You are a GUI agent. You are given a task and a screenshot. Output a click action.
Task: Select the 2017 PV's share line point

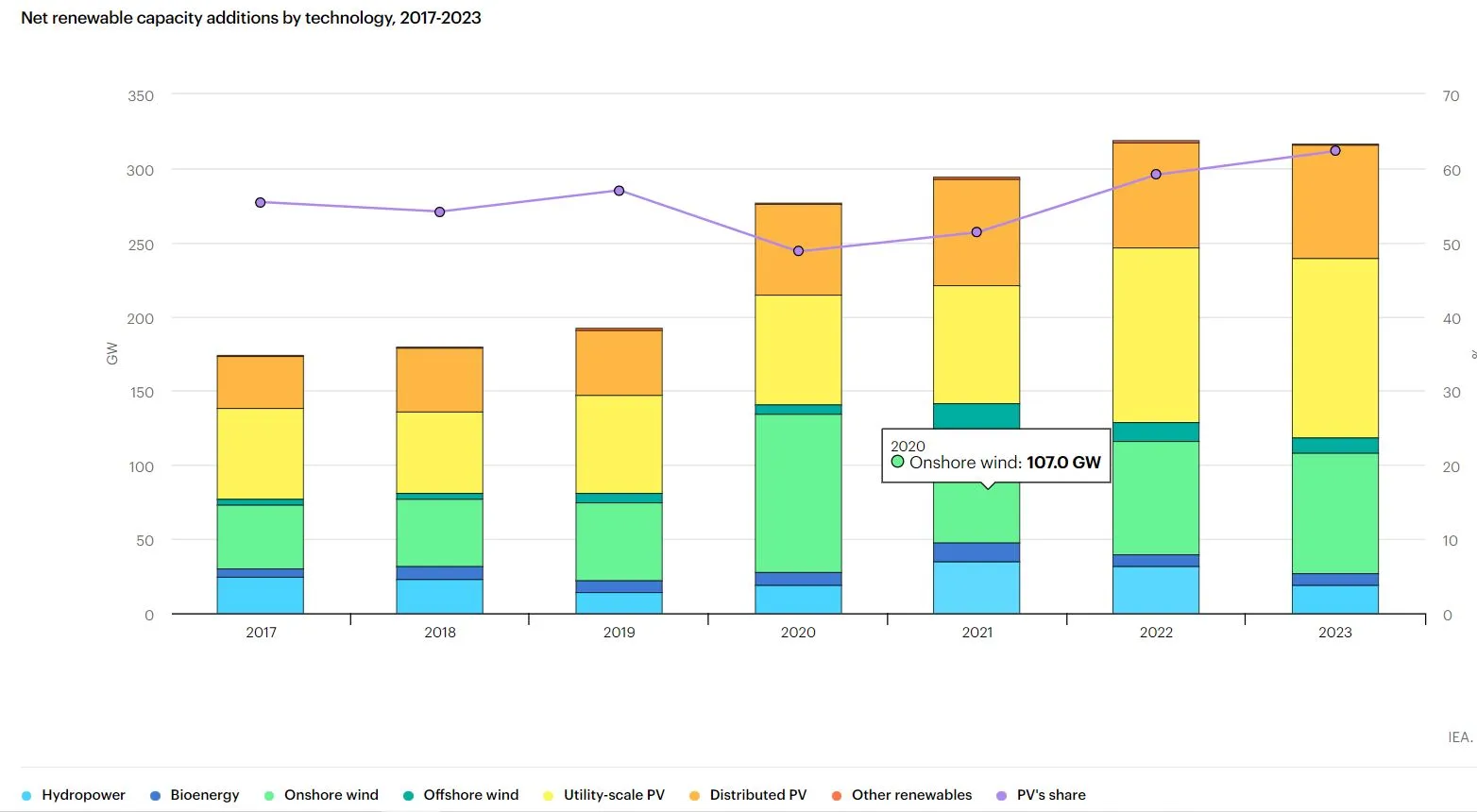click(x=261, y=202)
